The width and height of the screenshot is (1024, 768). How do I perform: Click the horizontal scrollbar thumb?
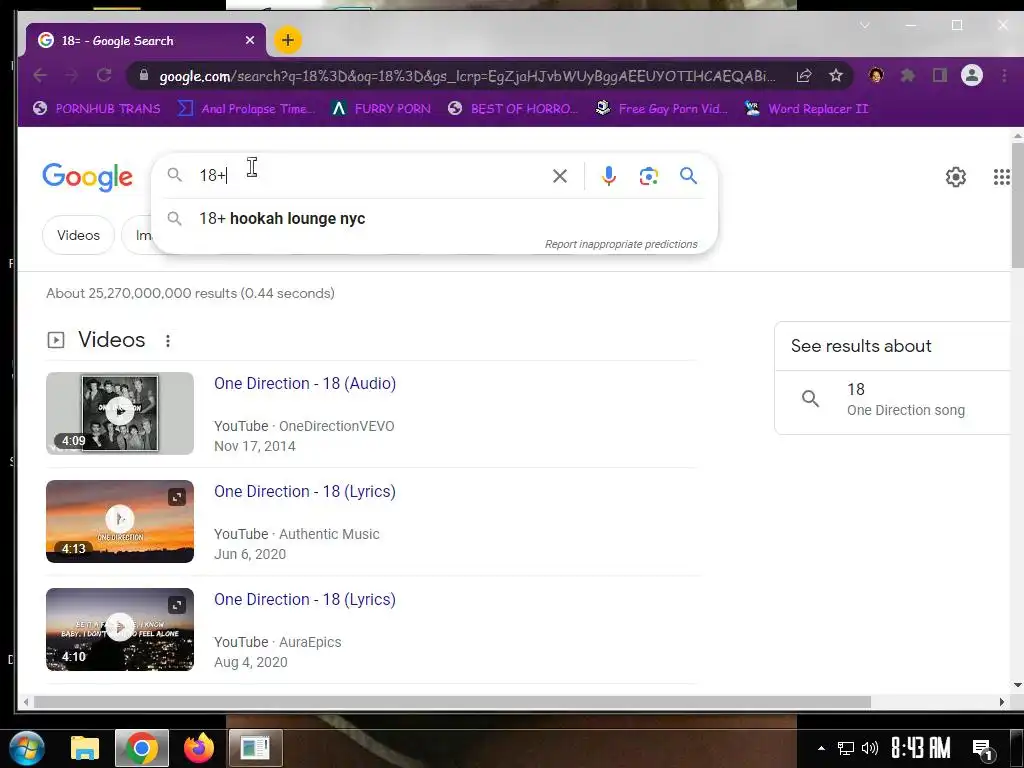coord(452,702)
